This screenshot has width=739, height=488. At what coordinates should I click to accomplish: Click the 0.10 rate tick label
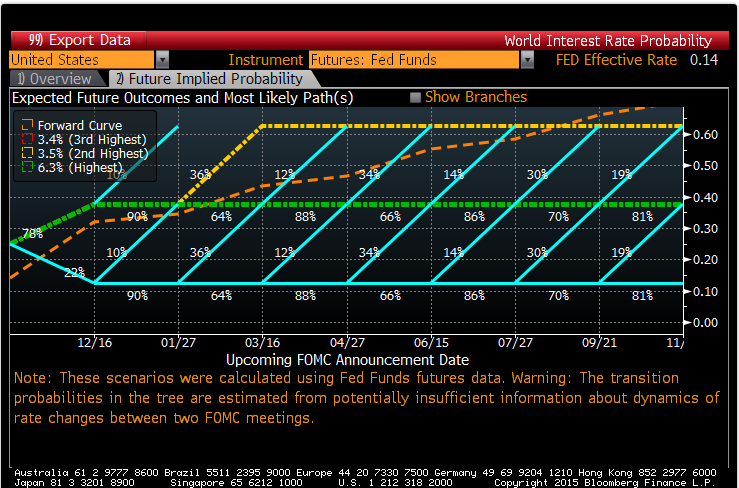[705, 291]
